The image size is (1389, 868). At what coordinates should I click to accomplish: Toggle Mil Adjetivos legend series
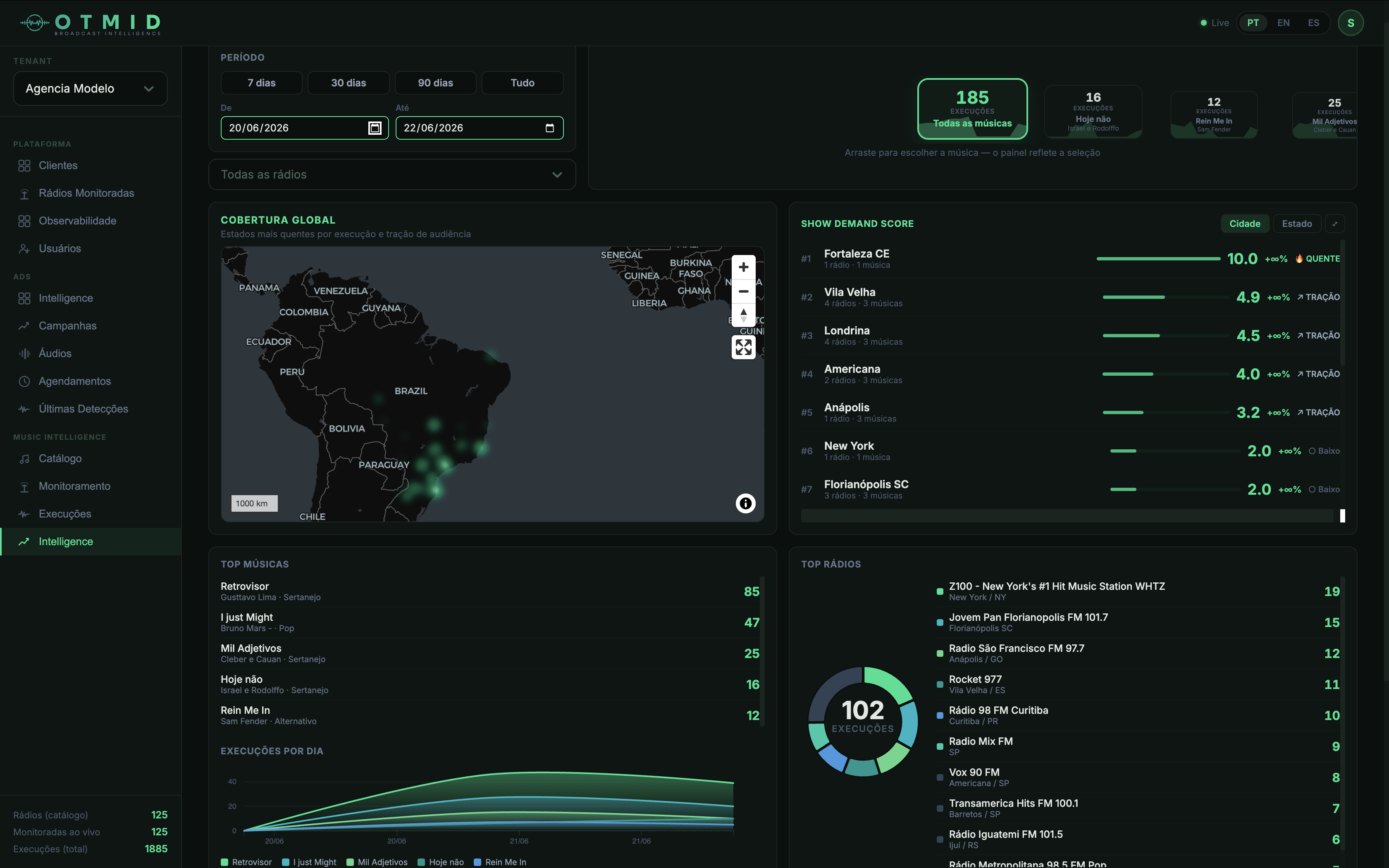(x=377, y=862)
